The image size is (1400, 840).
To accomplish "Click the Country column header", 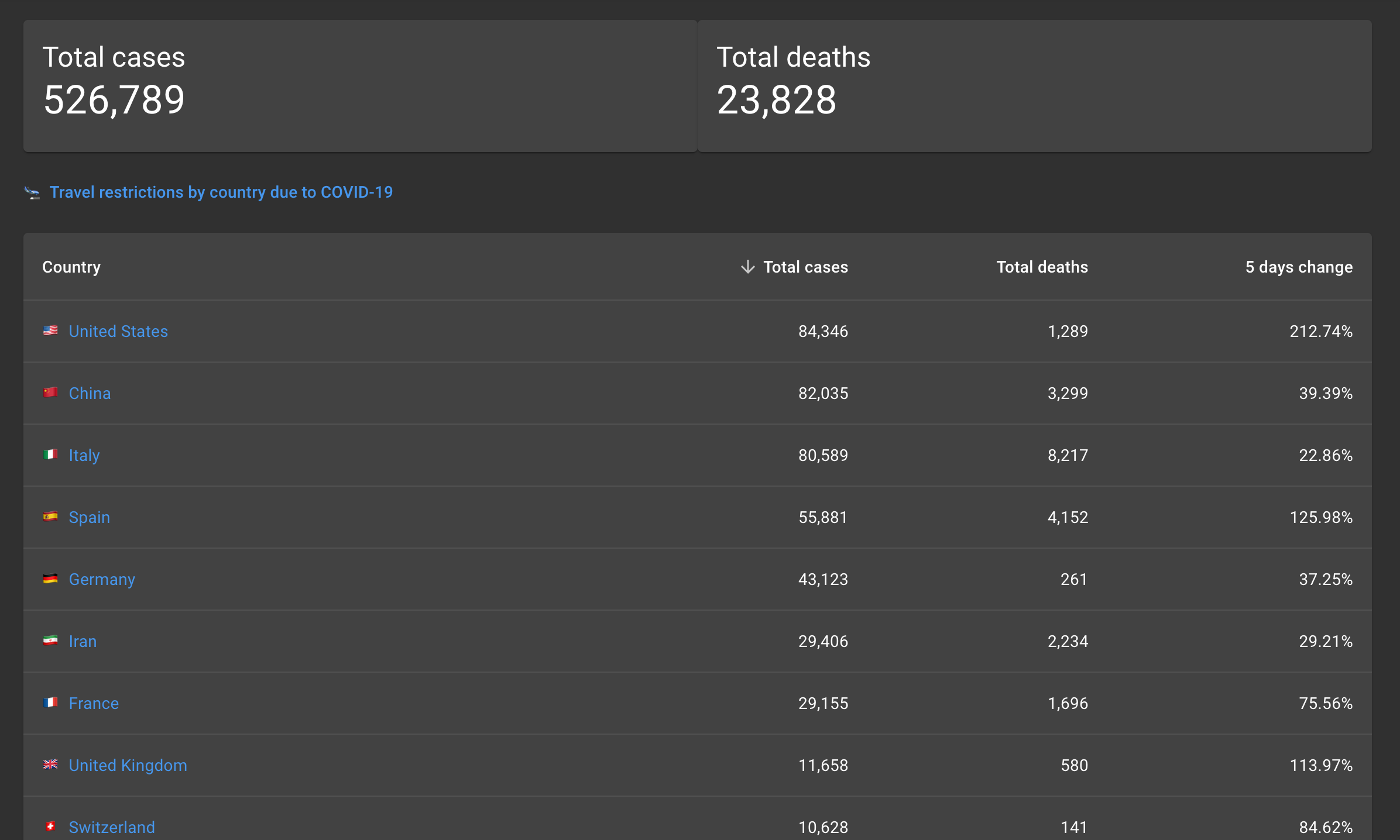I will pos(71,267).
